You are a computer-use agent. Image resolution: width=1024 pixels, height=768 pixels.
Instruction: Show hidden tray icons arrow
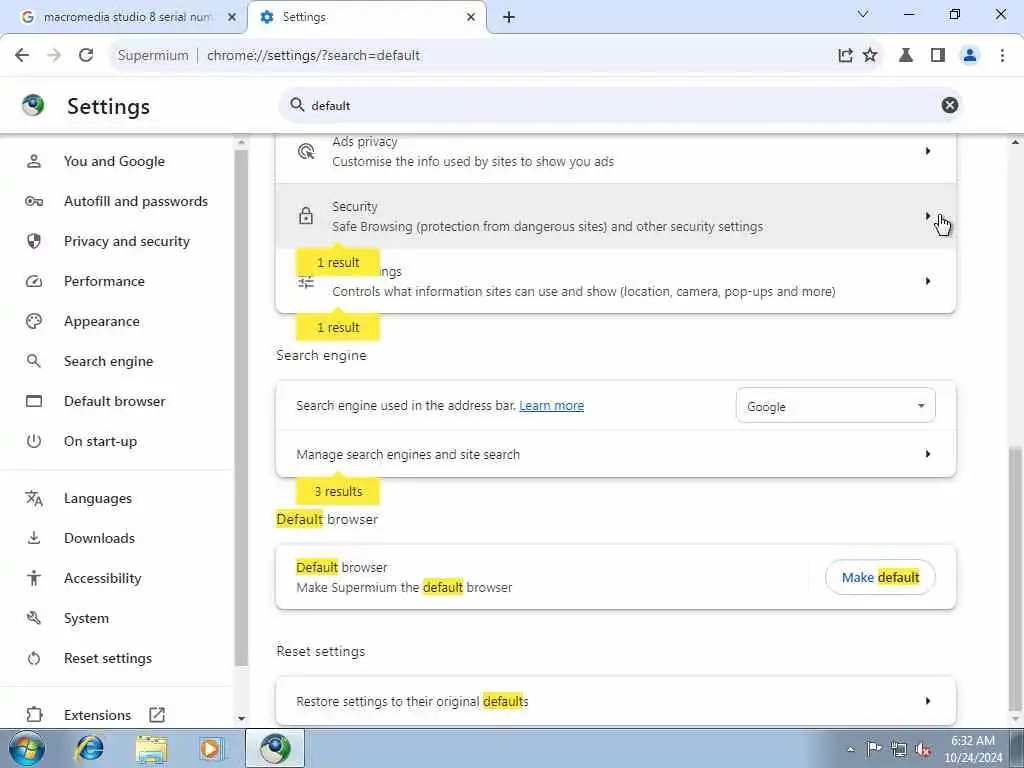pyautogui.click(x=851, y=750)
